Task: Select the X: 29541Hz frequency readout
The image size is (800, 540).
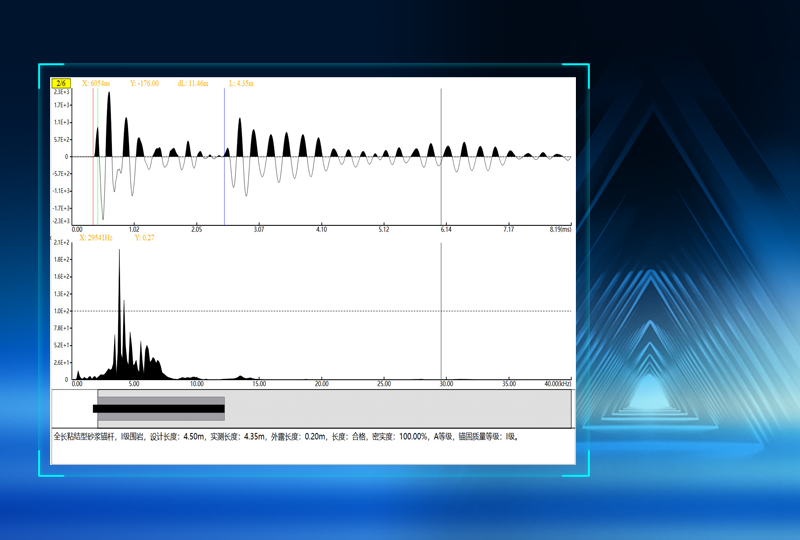Action: pyautogui.click(x=96, y=238)
